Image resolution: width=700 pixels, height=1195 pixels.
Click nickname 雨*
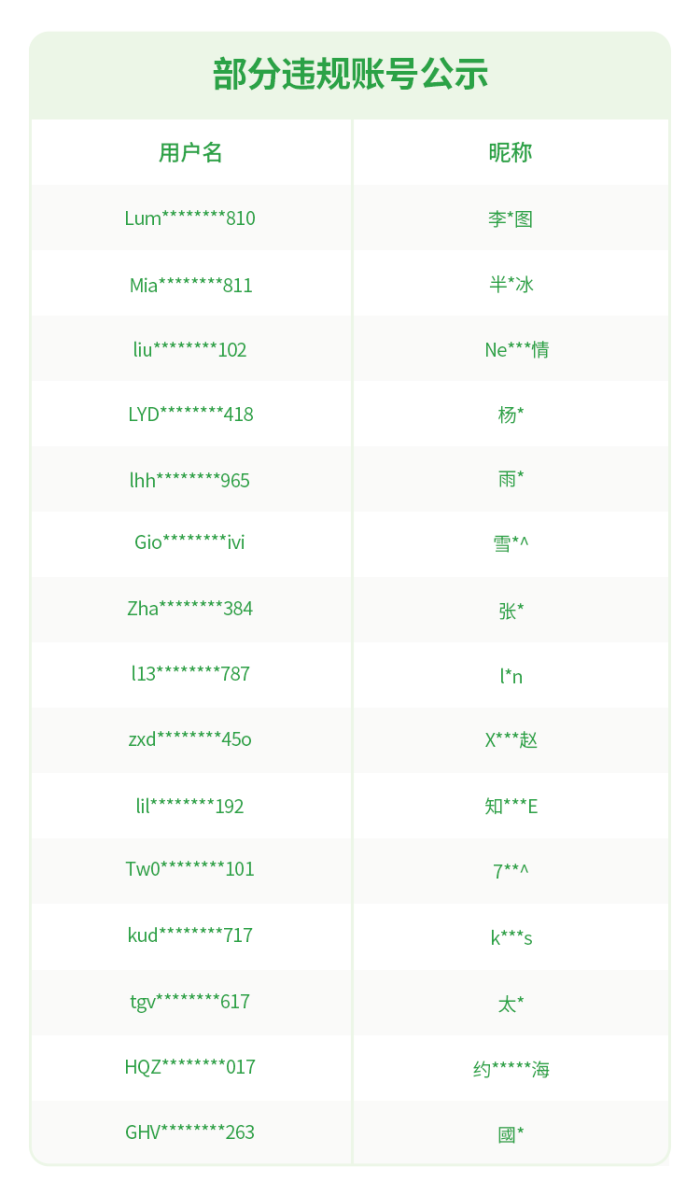coord(510,479)
